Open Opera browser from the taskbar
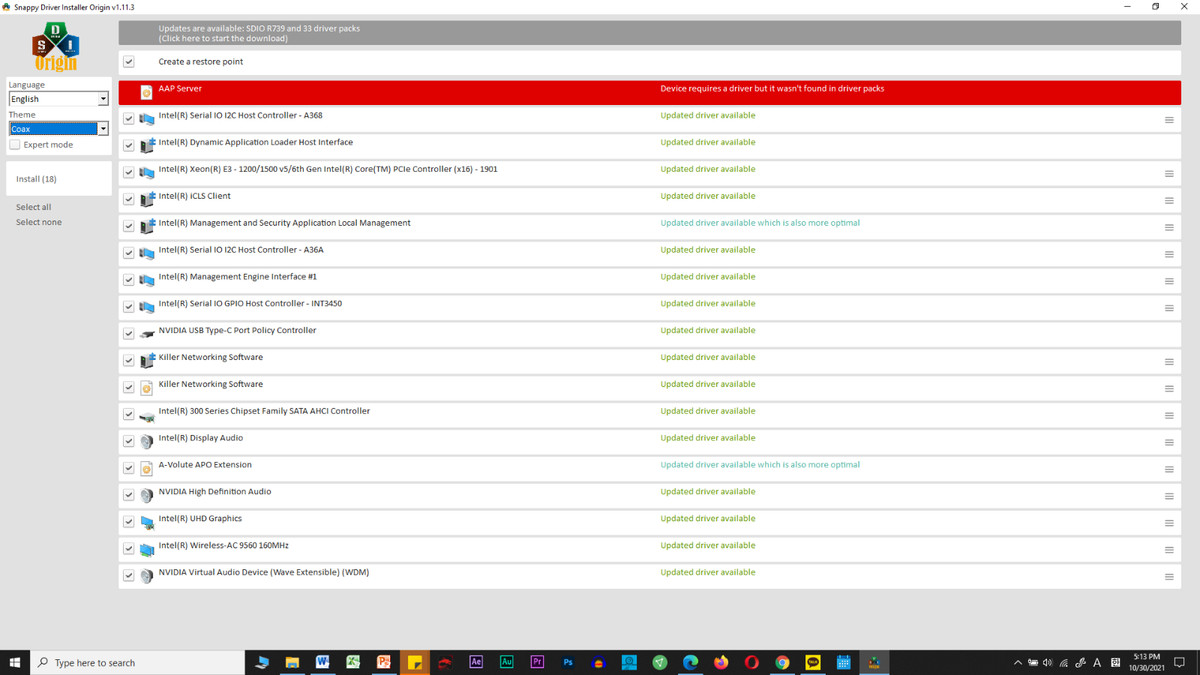This screenshot has height=675, width=1200. 752,662
